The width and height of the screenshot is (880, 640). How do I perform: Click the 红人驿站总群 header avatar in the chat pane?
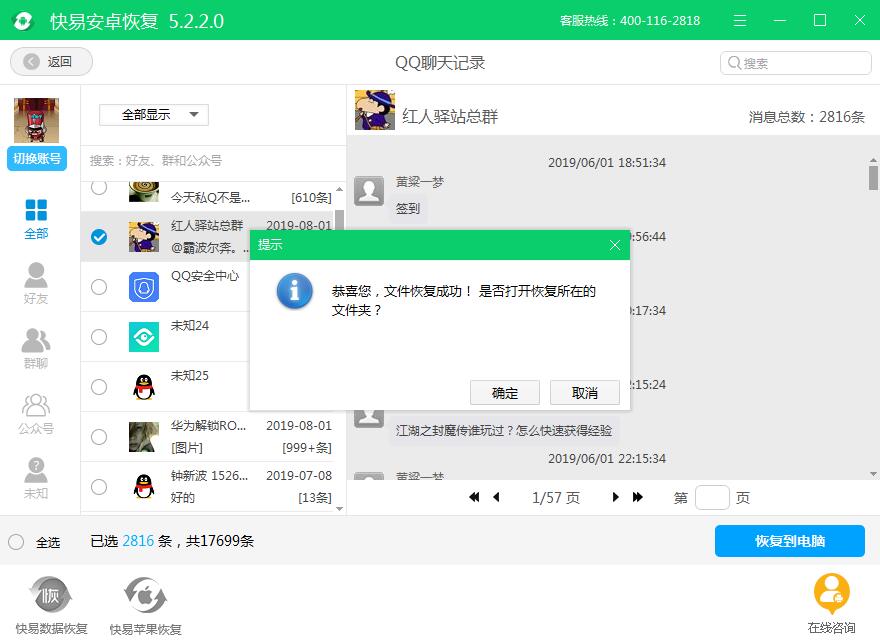click(374, 109)
